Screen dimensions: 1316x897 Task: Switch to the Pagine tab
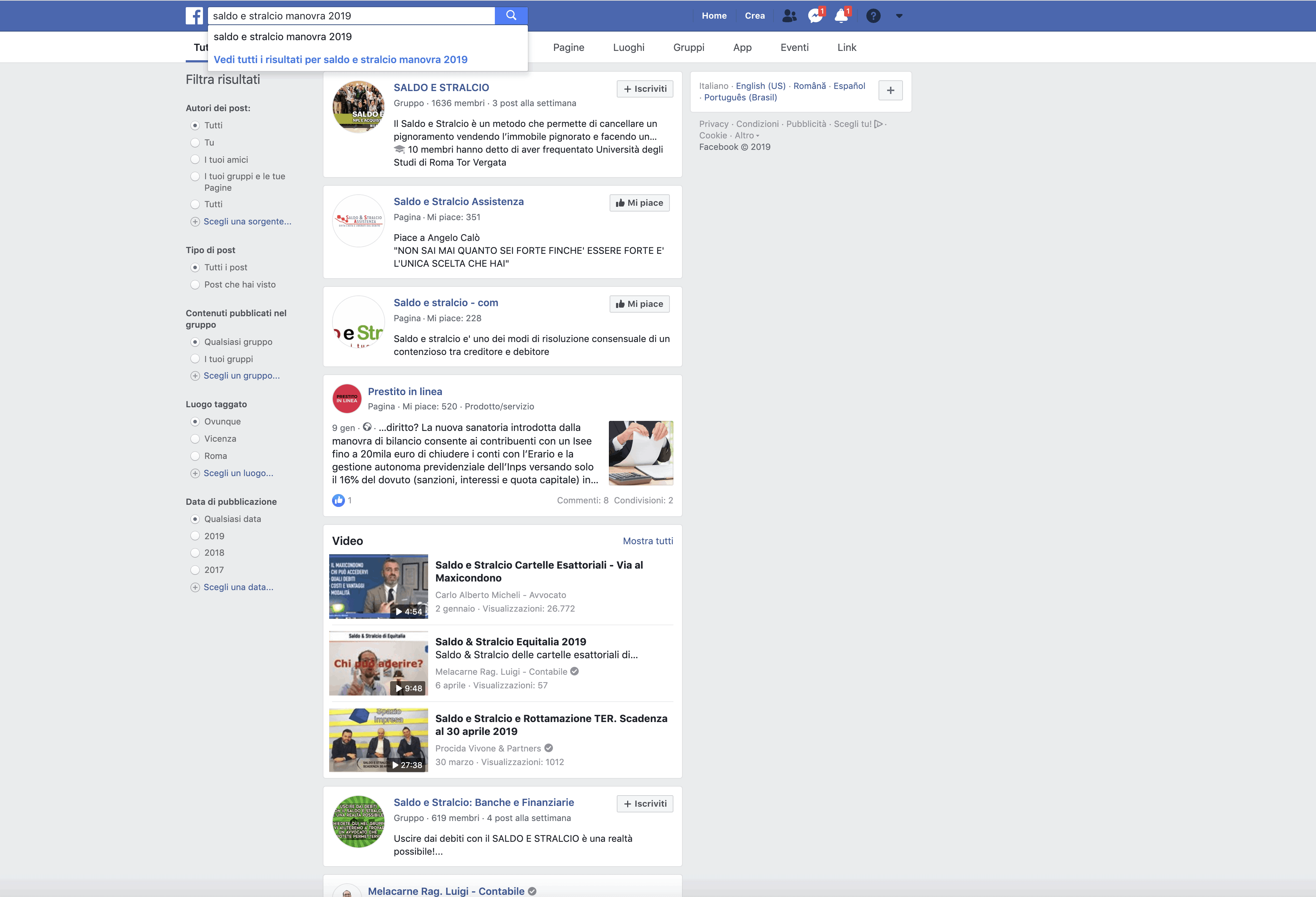coord(568,48)
